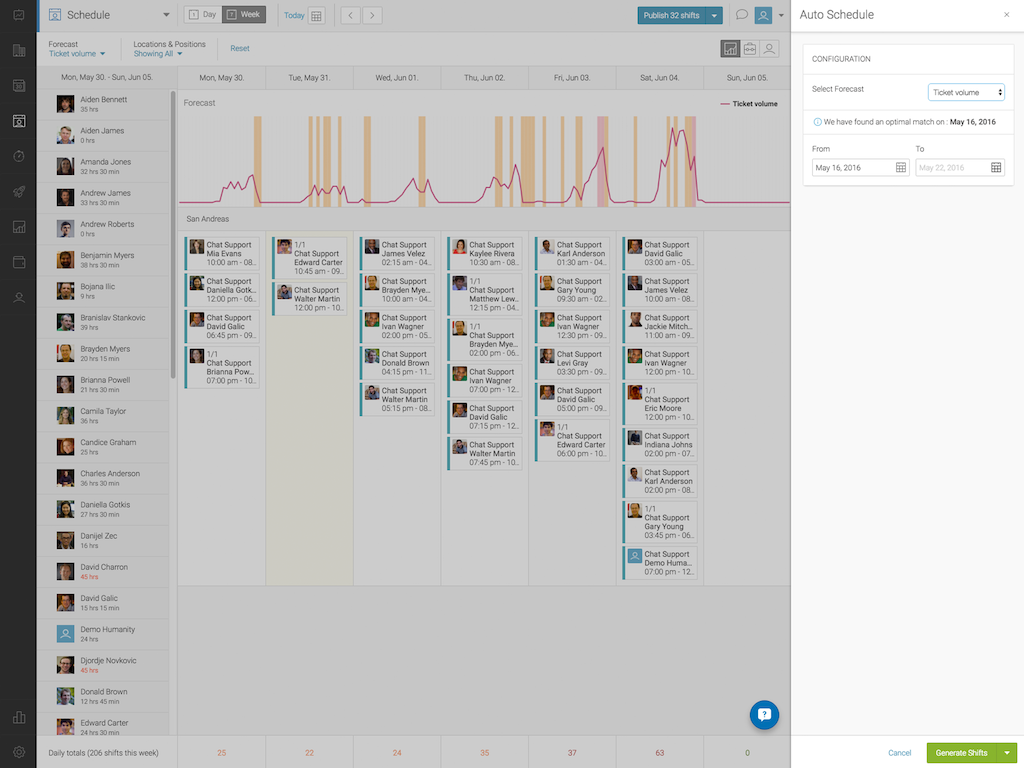Toggle the employee view icon near top right

pos(769,48)
